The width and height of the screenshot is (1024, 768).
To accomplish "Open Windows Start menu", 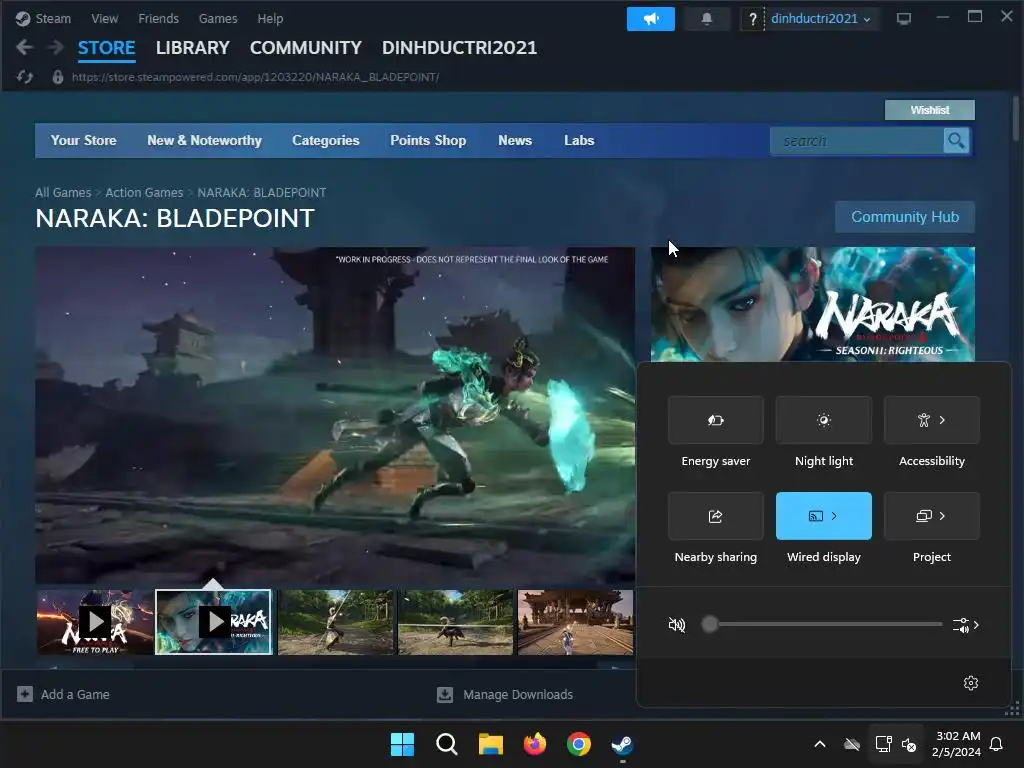I will click(402, 744).
